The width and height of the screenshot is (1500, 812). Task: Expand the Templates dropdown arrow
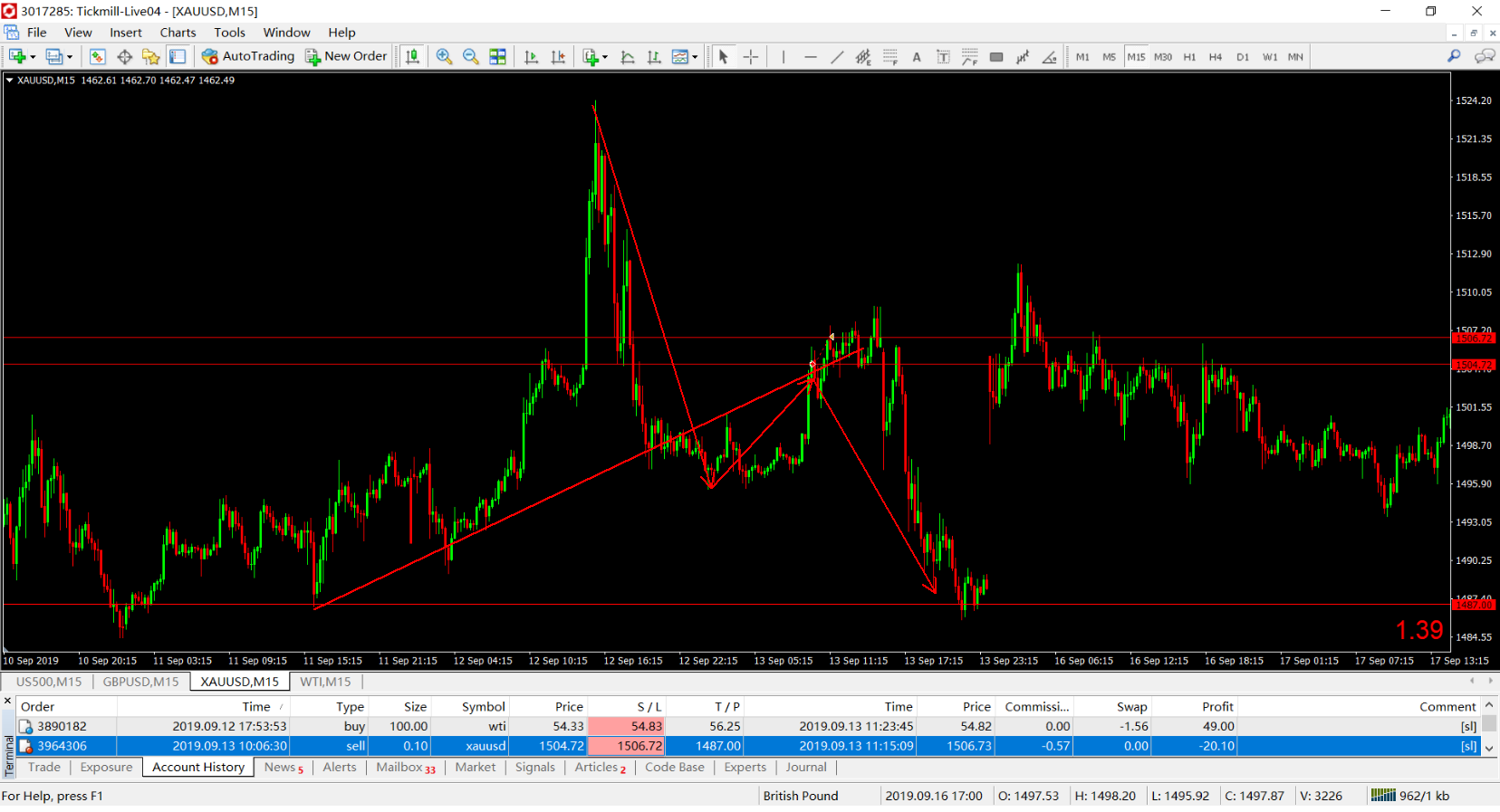695,57
